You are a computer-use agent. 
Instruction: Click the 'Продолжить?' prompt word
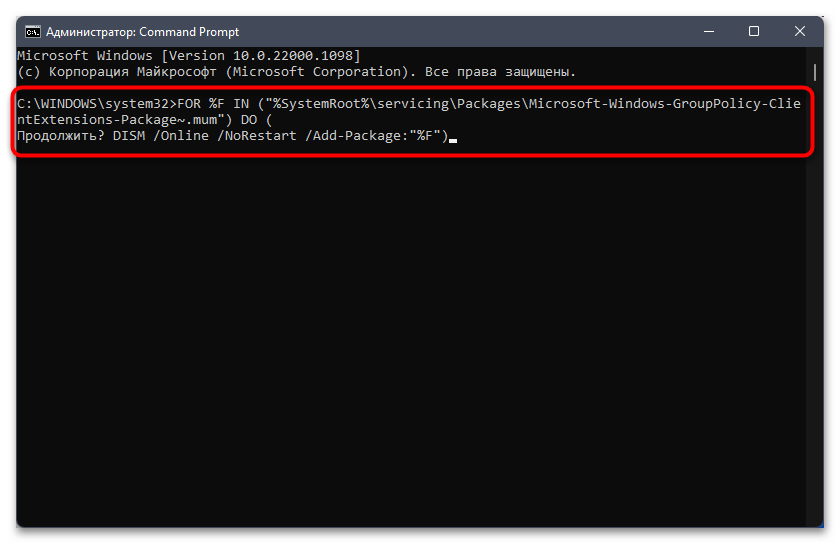pos(61,136)
